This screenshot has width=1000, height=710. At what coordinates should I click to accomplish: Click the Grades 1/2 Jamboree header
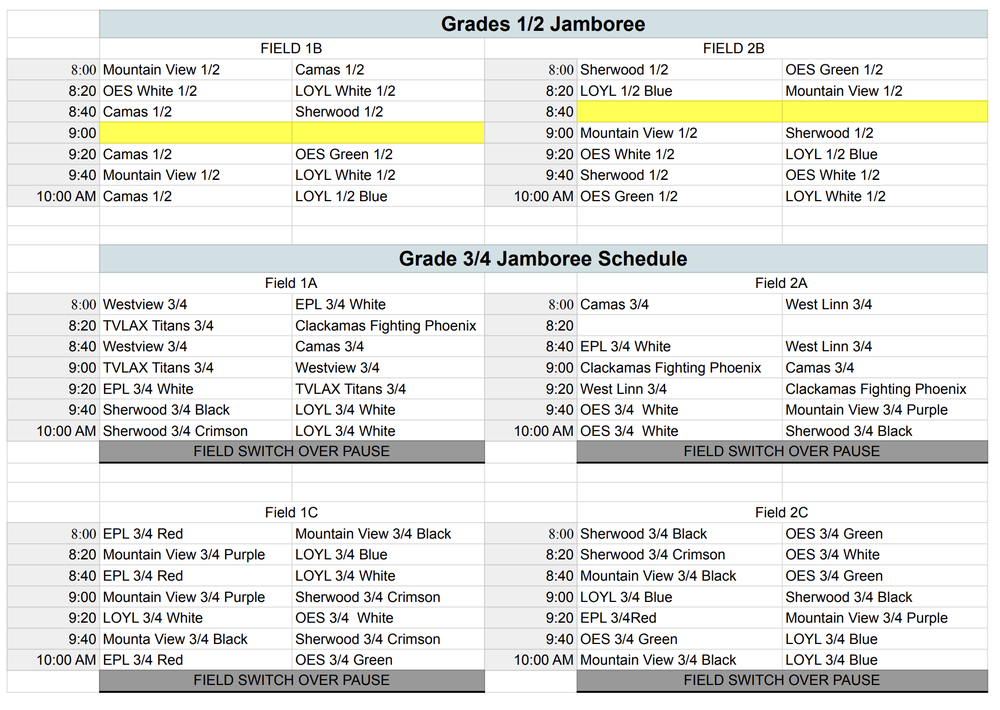[543, 24]
